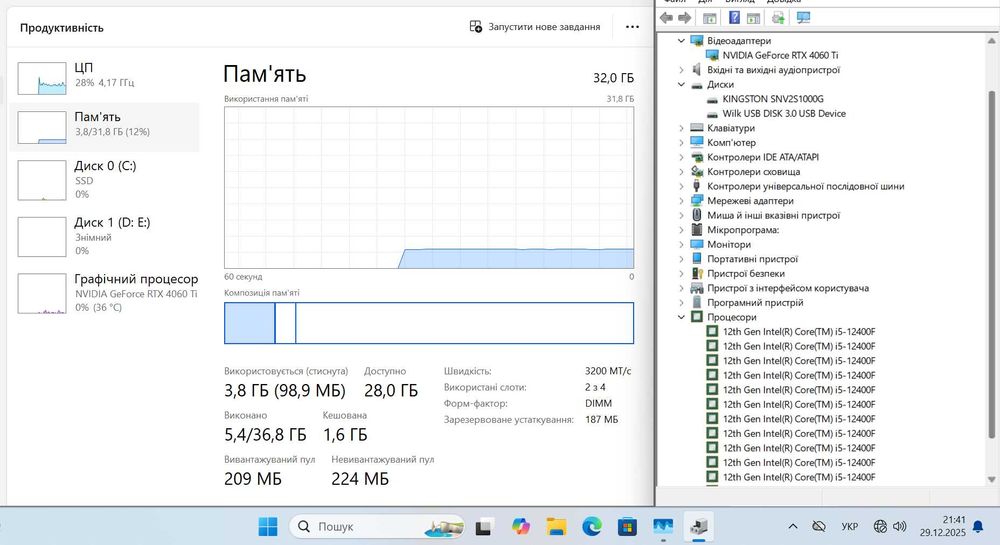This screenshot has width=1000, height=545.
Task: Click the 2 з 4 slots value
Action: (x=595, y=388)
